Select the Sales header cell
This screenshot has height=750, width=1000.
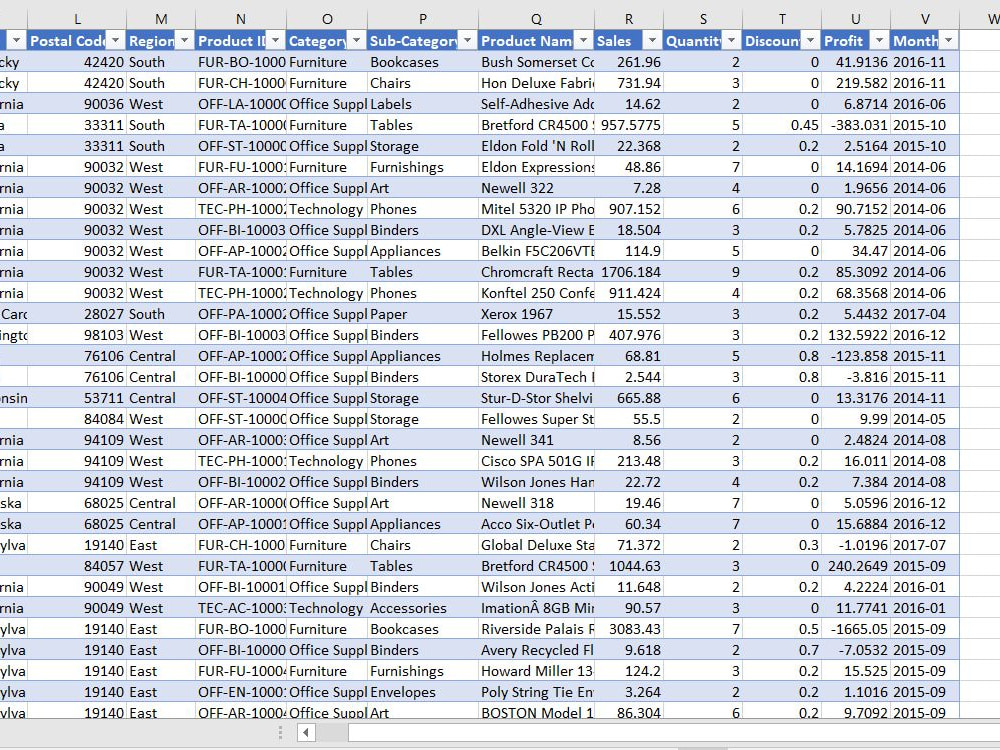tap(629, 41)
